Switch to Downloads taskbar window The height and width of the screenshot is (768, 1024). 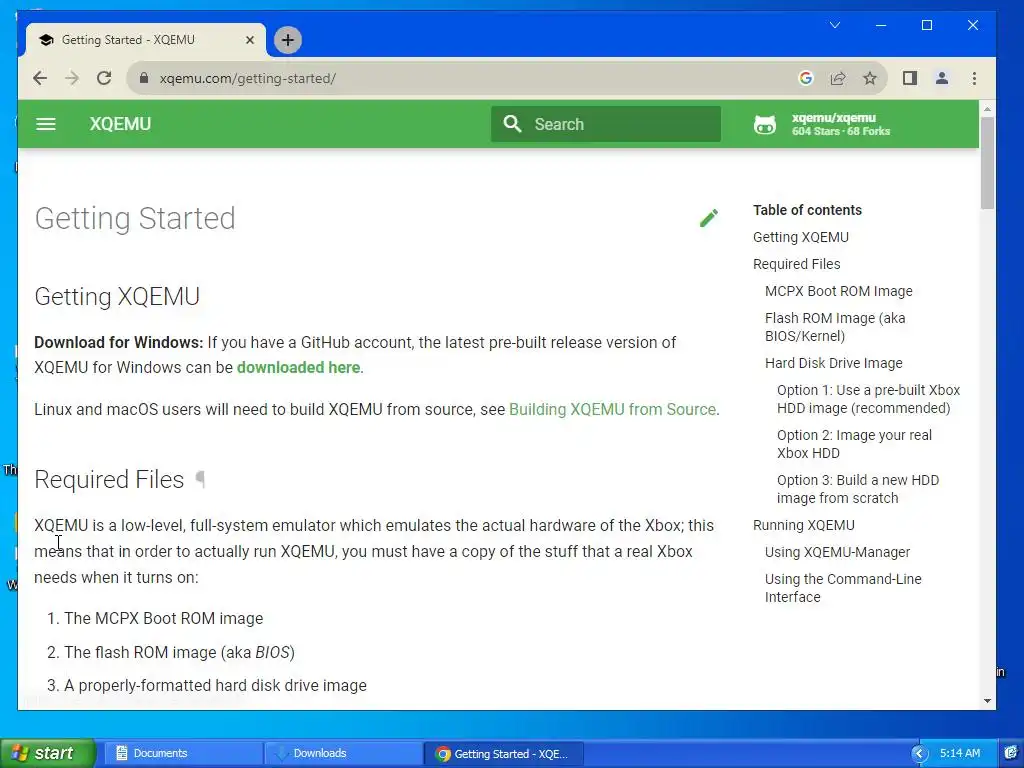(x=344, y=753)
